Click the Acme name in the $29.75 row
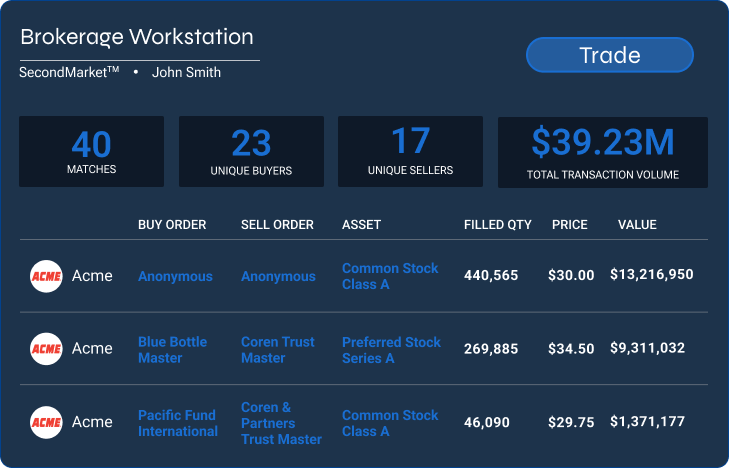The height and width of the screenshot is (468, 729). pyautogui.click(x=92, y=422)
